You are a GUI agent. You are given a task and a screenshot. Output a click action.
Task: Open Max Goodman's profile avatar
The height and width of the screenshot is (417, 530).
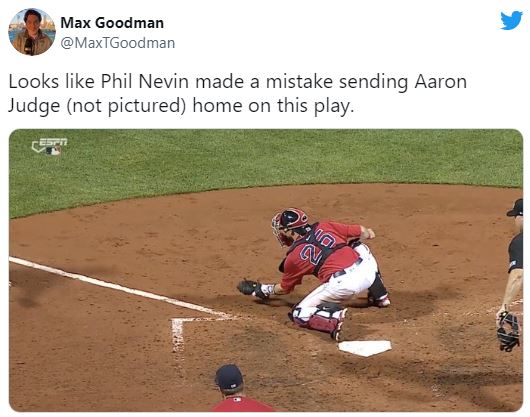coord(32,32)
